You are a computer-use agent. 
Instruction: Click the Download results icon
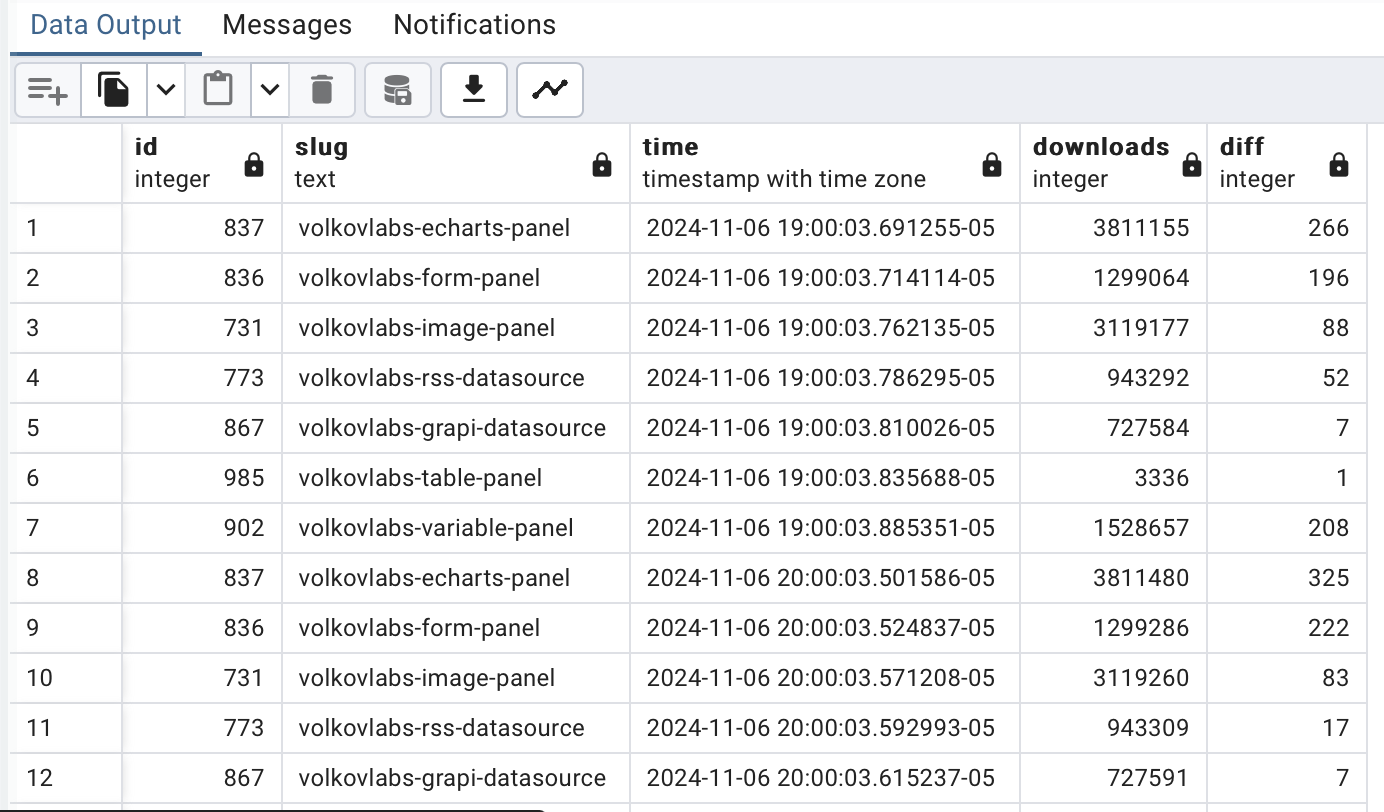(x=474, y=90)
